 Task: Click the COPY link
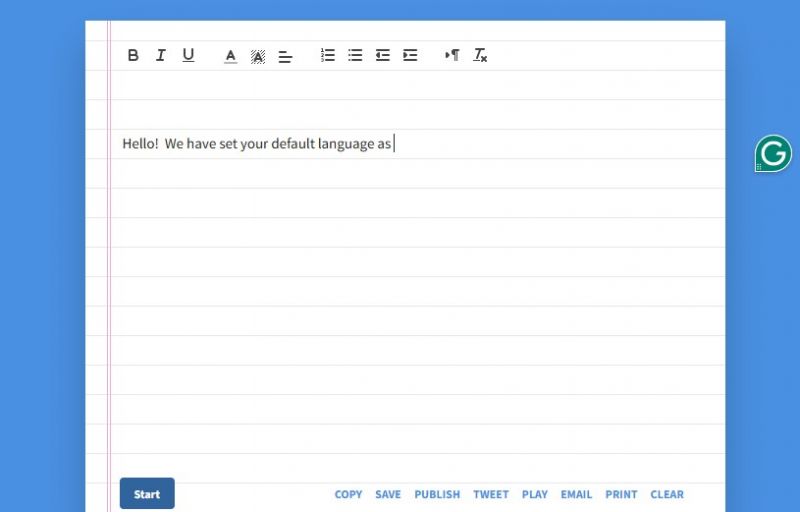click(348, 494)
